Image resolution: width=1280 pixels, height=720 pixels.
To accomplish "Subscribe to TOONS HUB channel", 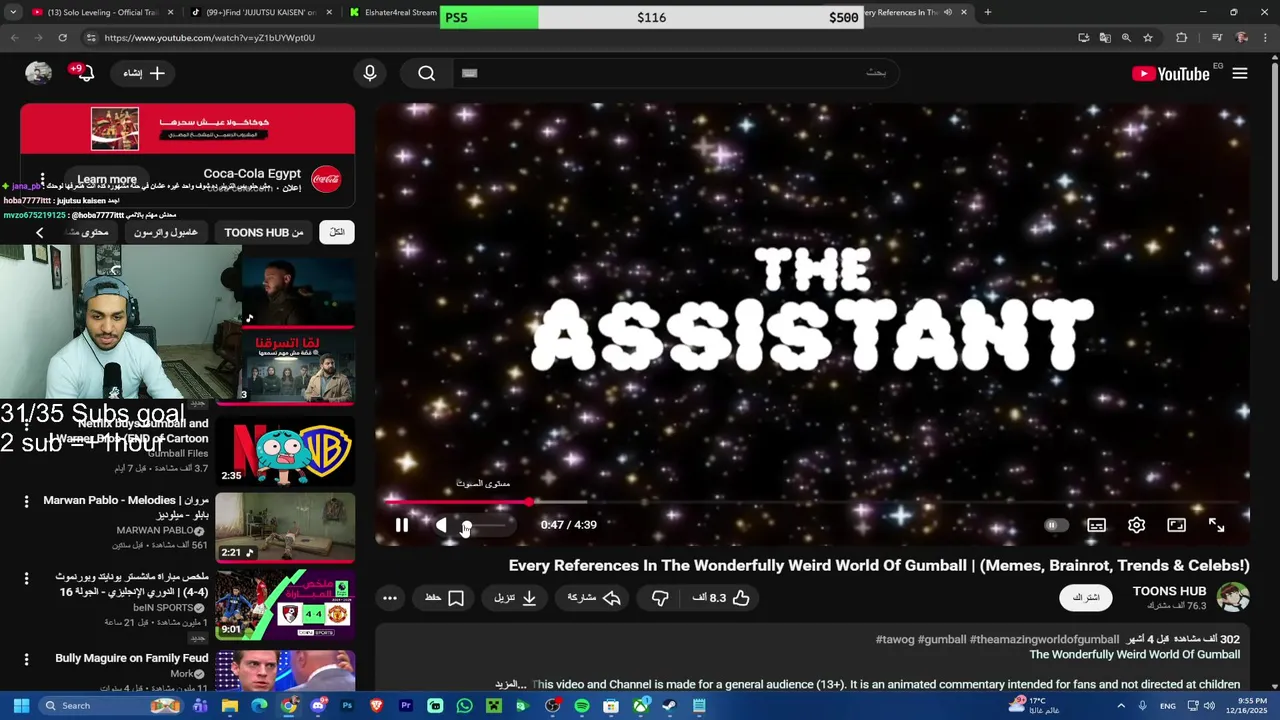I will pyautogui.click(x=1086, y=598).
